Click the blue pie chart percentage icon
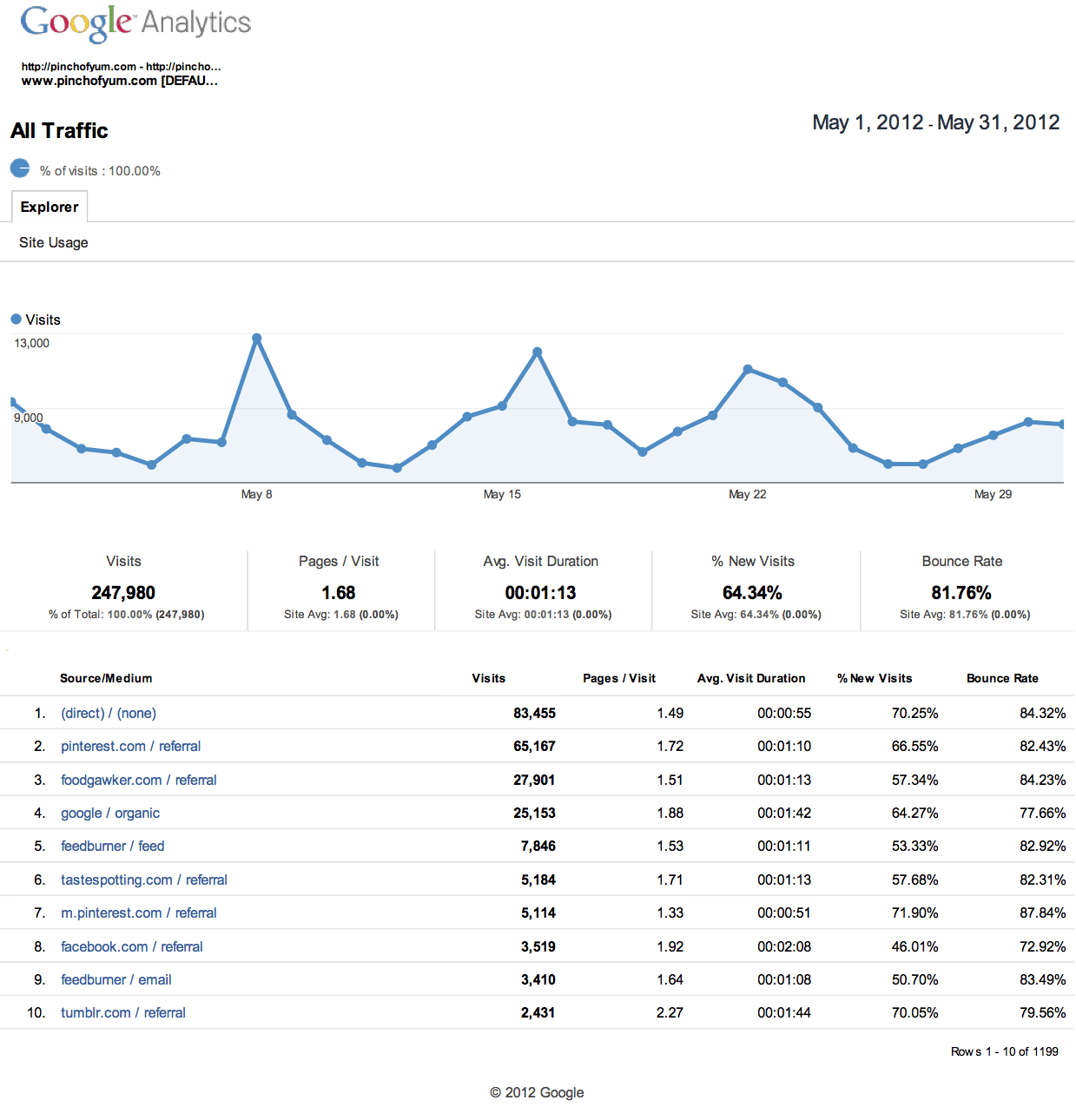 tap(18, 168)
